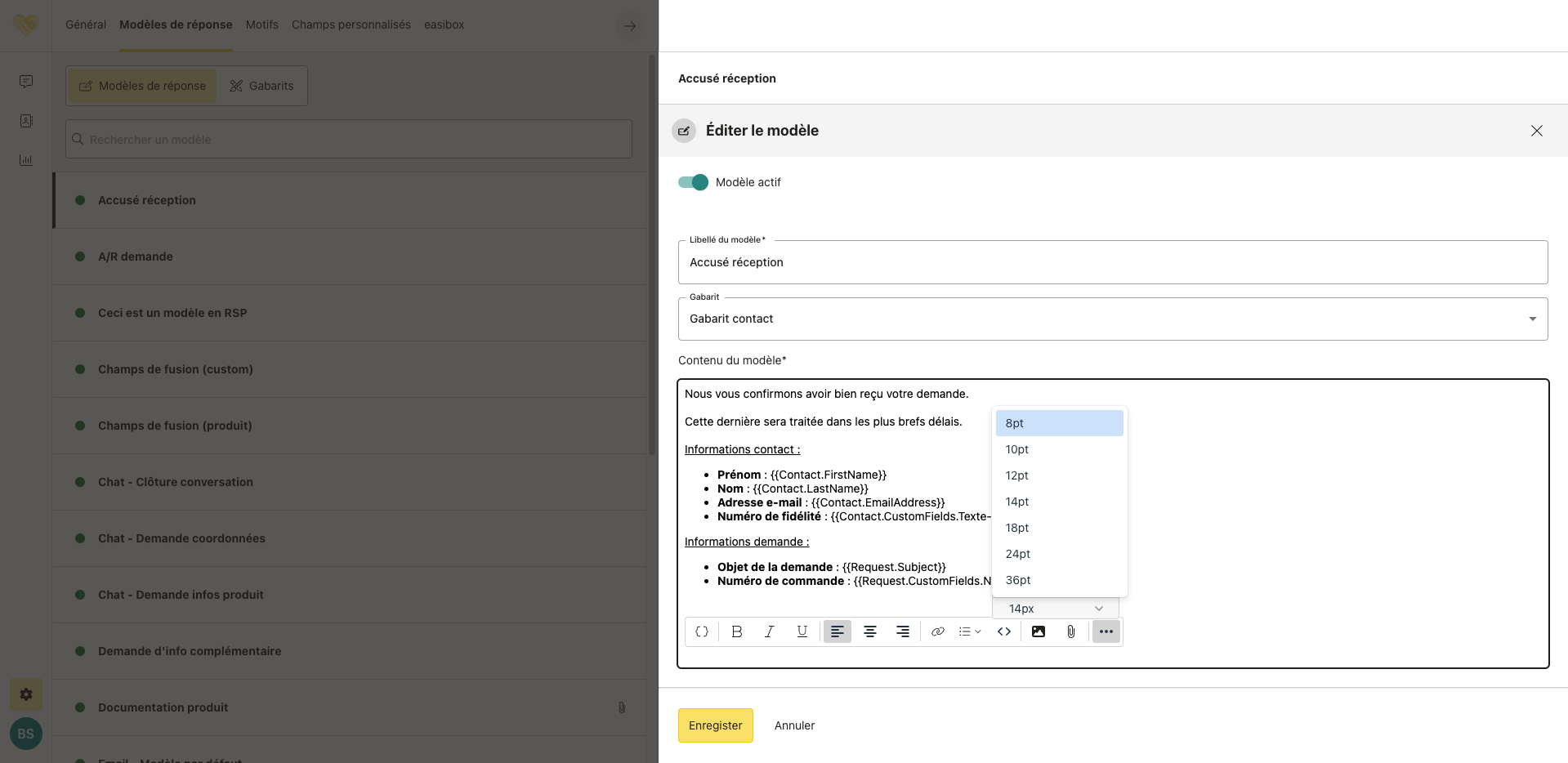Select 18pt from font size list
1568x763 pixels.
(x=1017, y=528)
